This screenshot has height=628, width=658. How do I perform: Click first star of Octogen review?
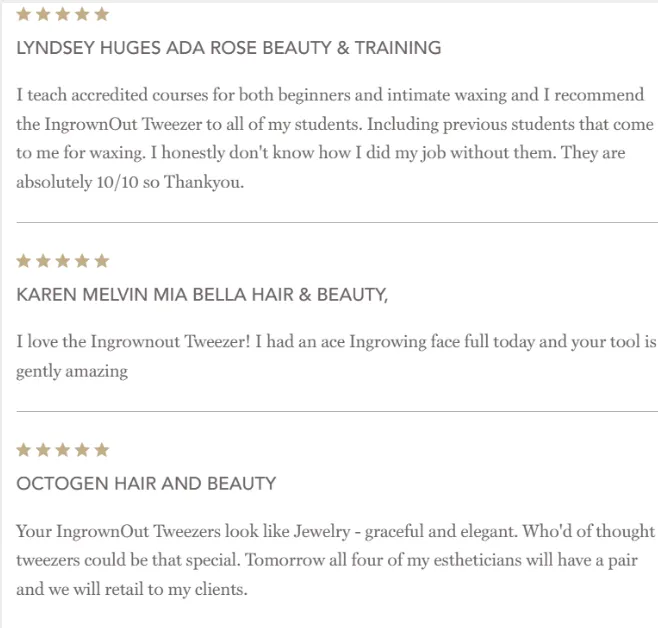(x=24, y=451)
